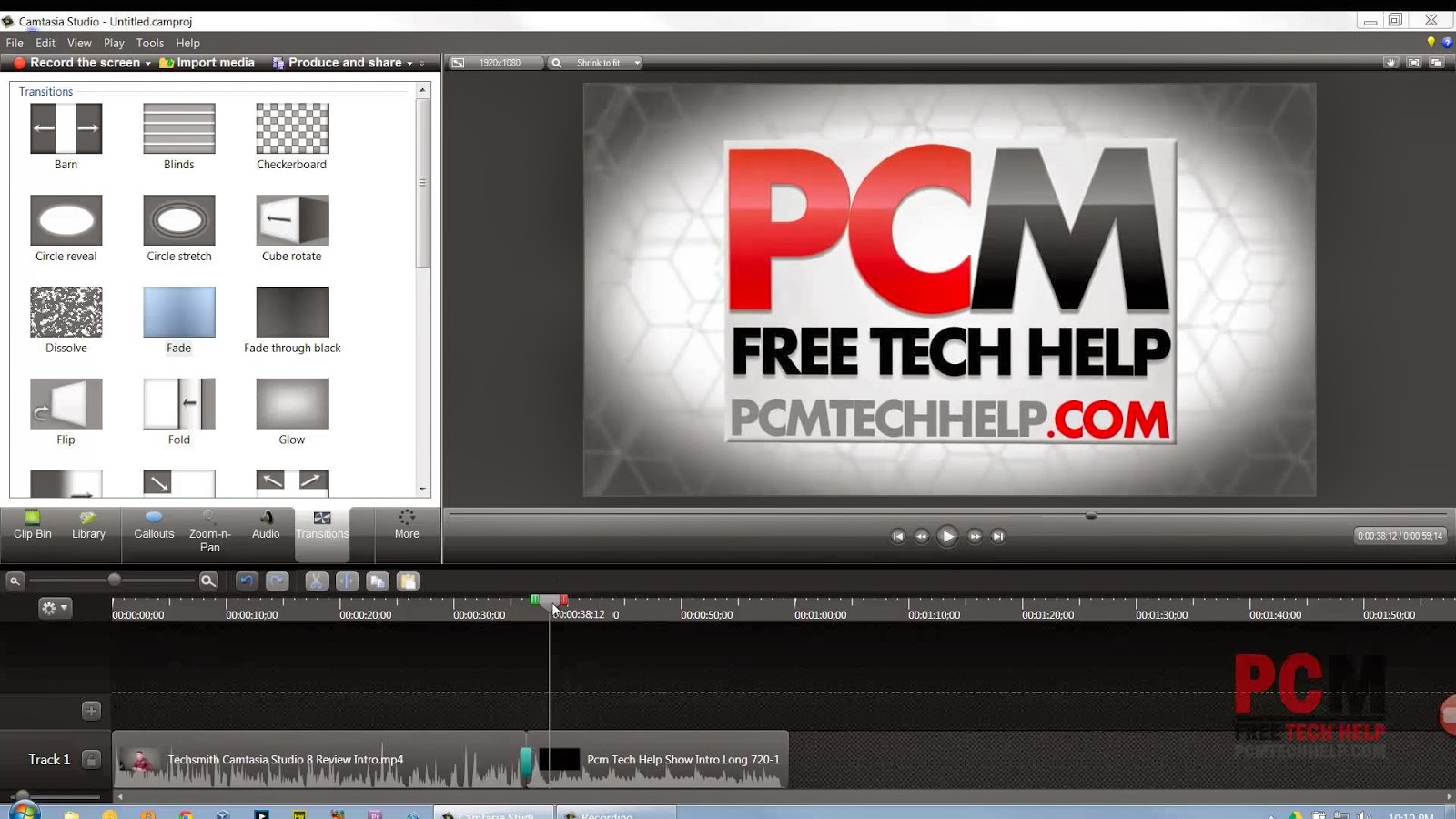Detach the preview window icon
Viewport: 1456px width, 819px height.
(1436, 63)
